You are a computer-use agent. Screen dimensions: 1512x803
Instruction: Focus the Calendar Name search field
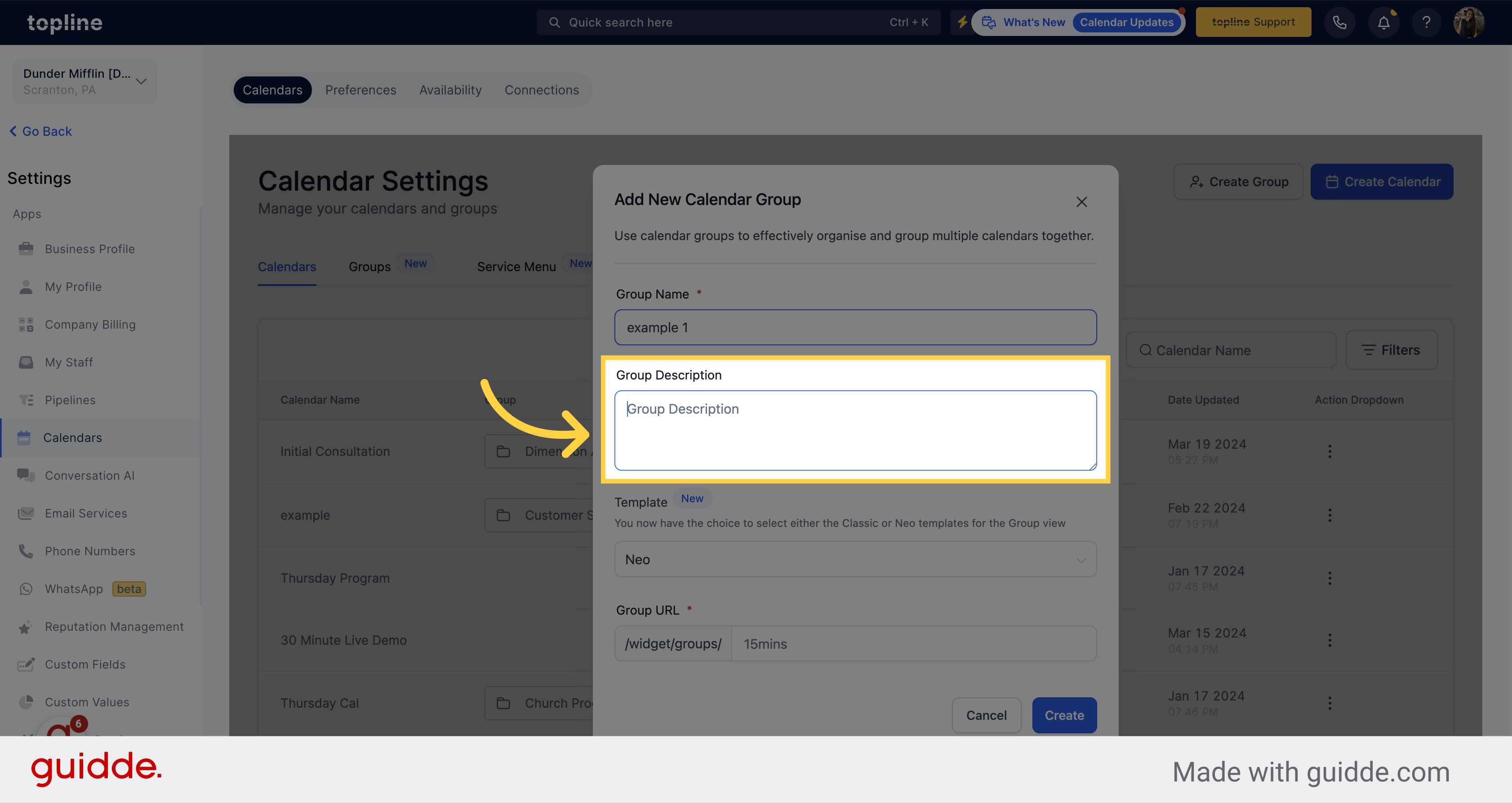(x=1231, y=350)
